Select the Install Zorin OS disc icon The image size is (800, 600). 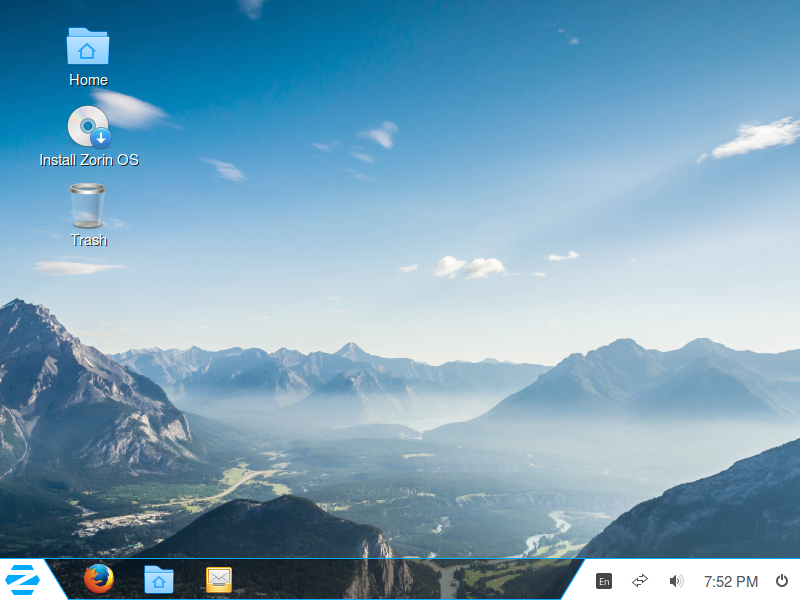click(x=88, y=127)
